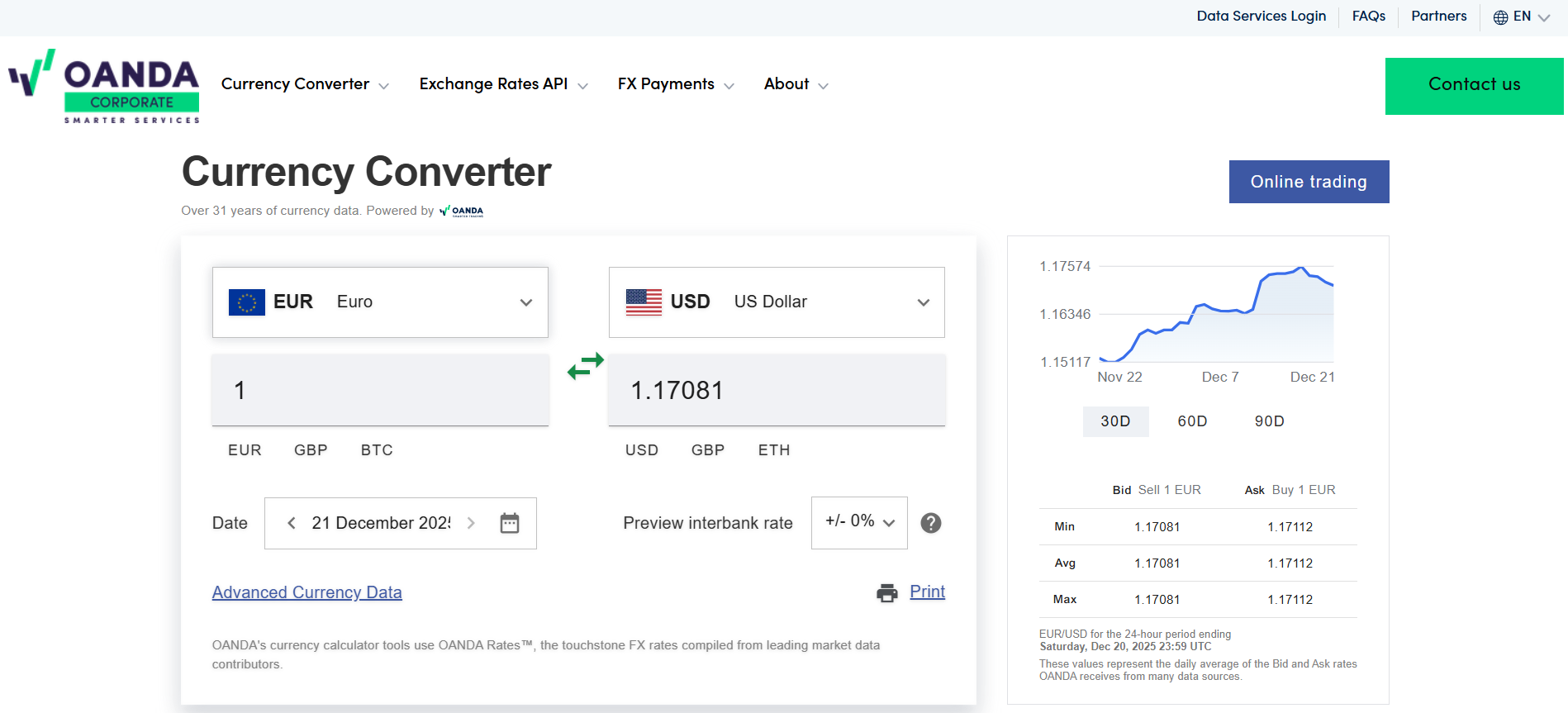Choose ETH quick pick under target amount

[775, 450]
